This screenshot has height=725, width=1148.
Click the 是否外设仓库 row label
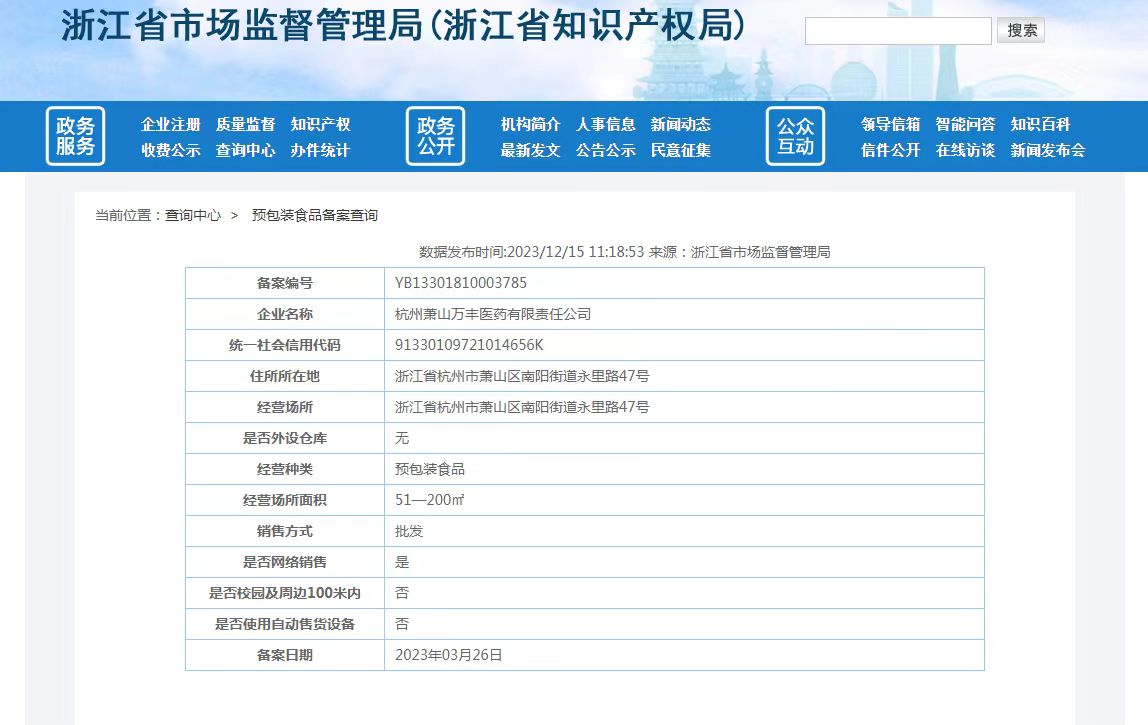pos(285,438)
